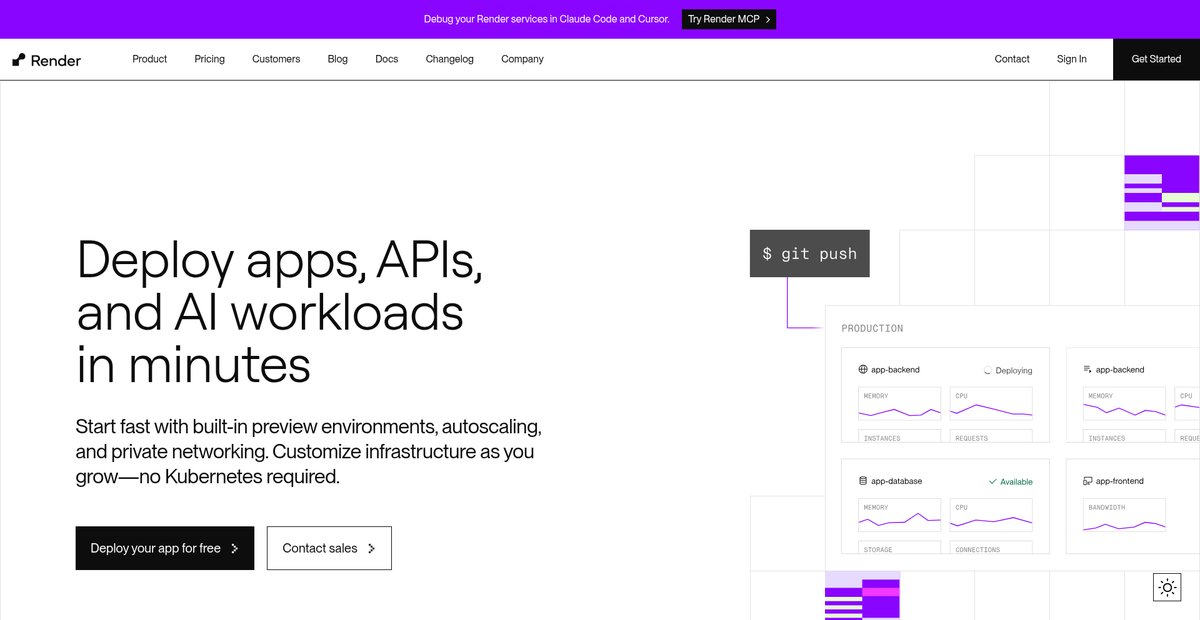Click the black Get Started button
1200x620 pixels.
click(1156, 59)
